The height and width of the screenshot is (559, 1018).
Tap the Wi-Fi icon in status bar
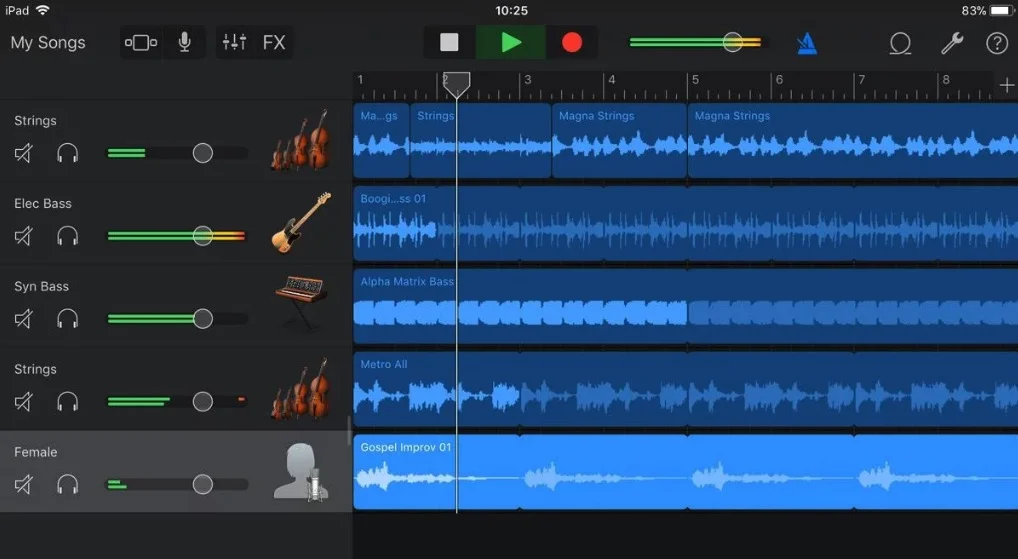pyautogui.click(x=43, y=10)
